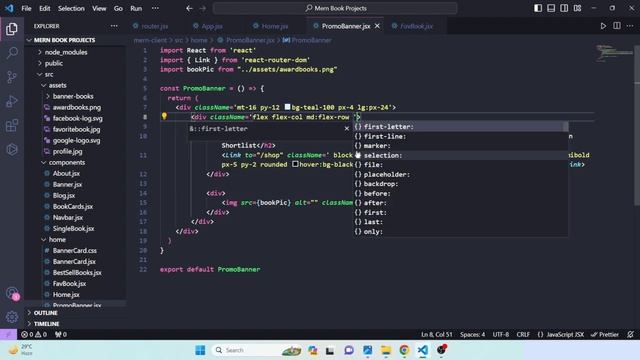Open Run and Debug view
Viewport: 640px width, 360px height.
click(x=12, y=101)
